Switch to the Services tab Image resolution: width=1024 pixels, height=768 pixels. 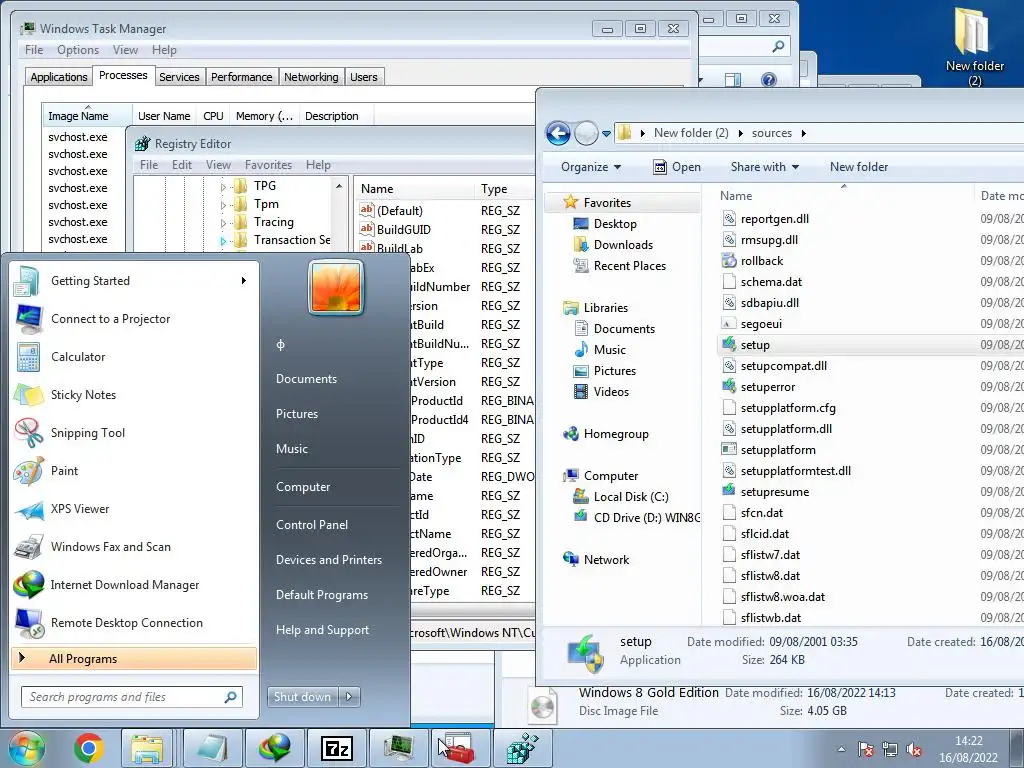(179, 77)
